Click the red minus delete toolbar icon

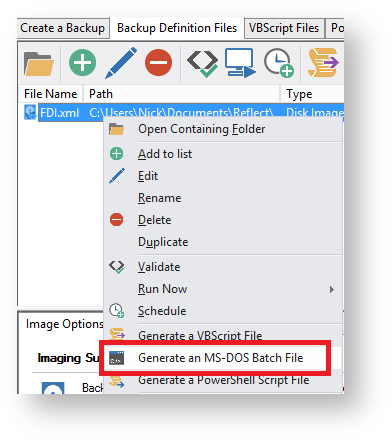pyautogui.click(x=158, y=63)
